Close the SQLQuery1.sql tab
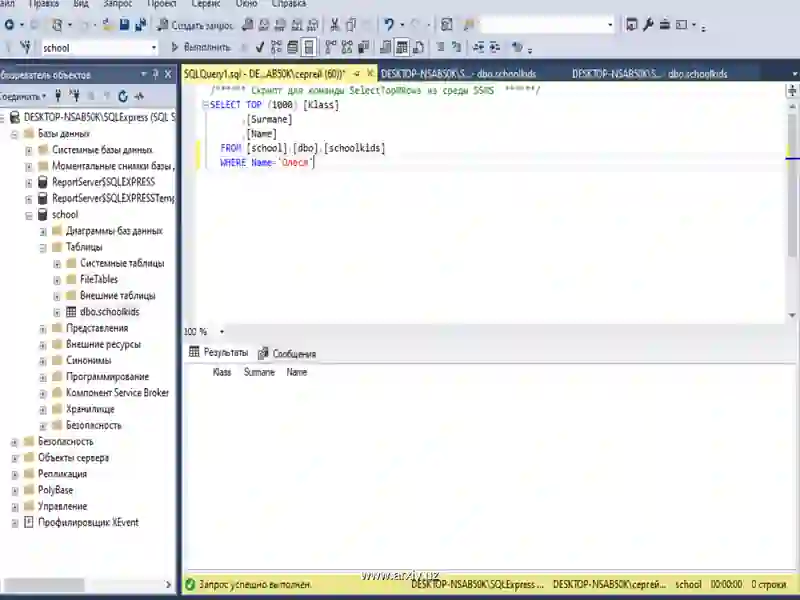 370,73
